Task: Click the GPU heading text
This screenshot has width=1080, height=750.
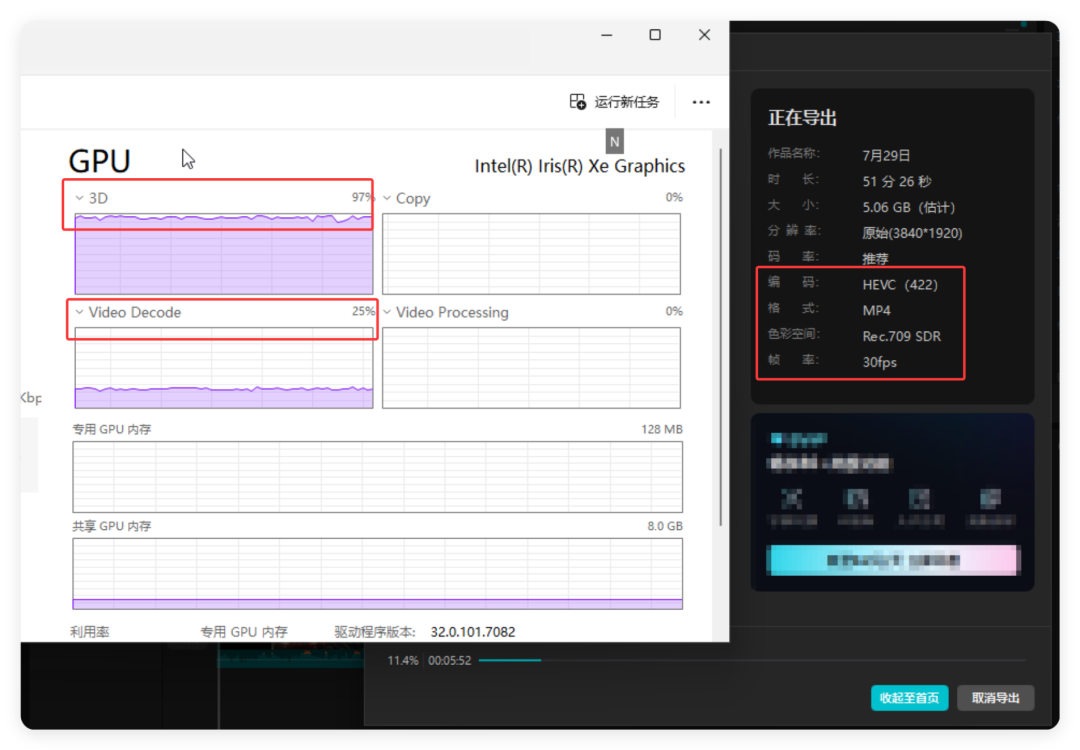Action: pyautogui.click(x=99, y=161)
